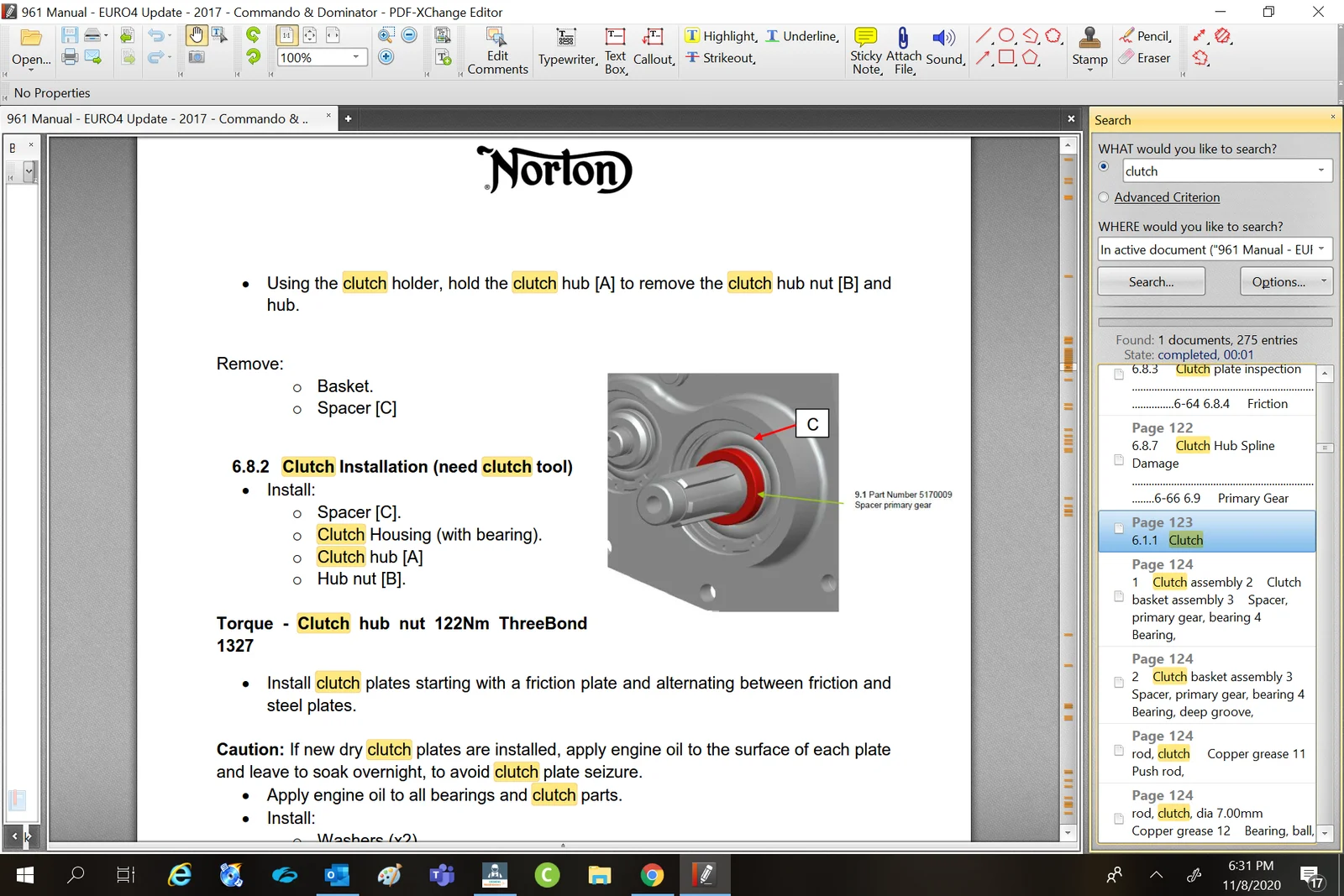Pick the Eraser tool
This screenshot has height=896, width=1344.
tap(1144, 58)
